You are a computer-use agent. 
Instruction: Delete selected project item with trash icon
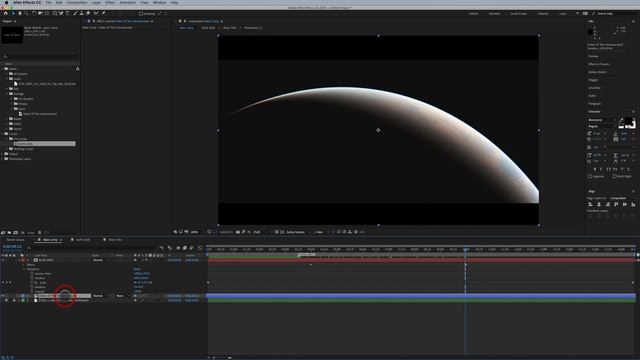tap(40, 232)
